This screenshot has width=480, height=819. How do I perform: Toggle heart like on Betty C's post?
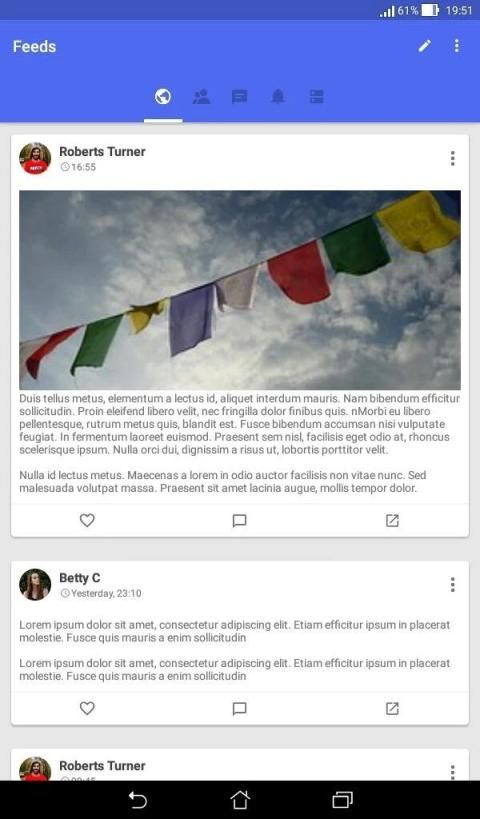(87, 708)
